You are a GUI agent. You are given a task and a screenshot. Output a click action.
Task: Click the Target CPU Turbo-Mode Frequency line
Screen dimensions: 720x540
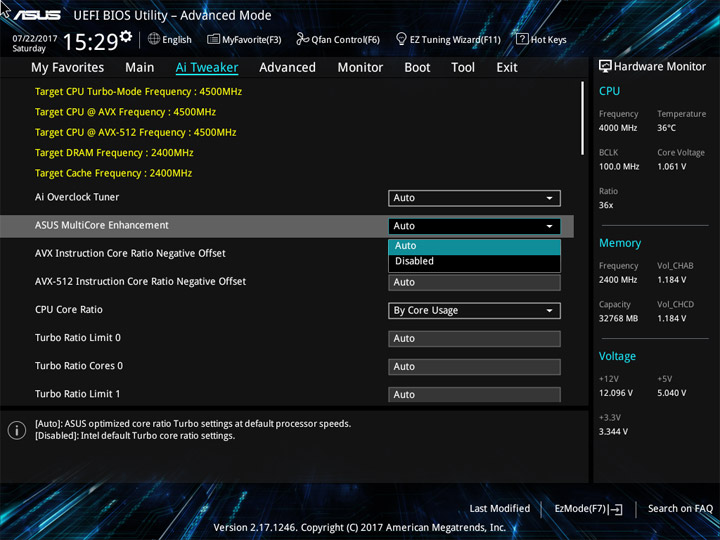click(x=138, y=91)
